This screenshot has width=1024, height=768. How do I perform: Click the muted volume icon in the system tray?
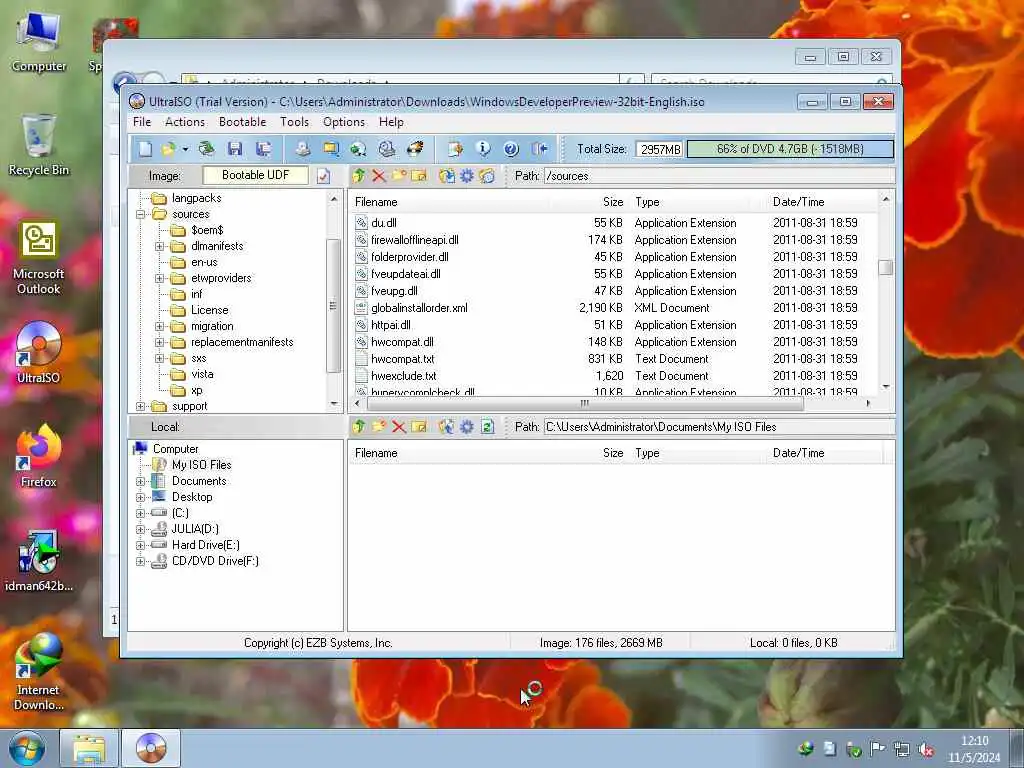[x=925, y=750]
